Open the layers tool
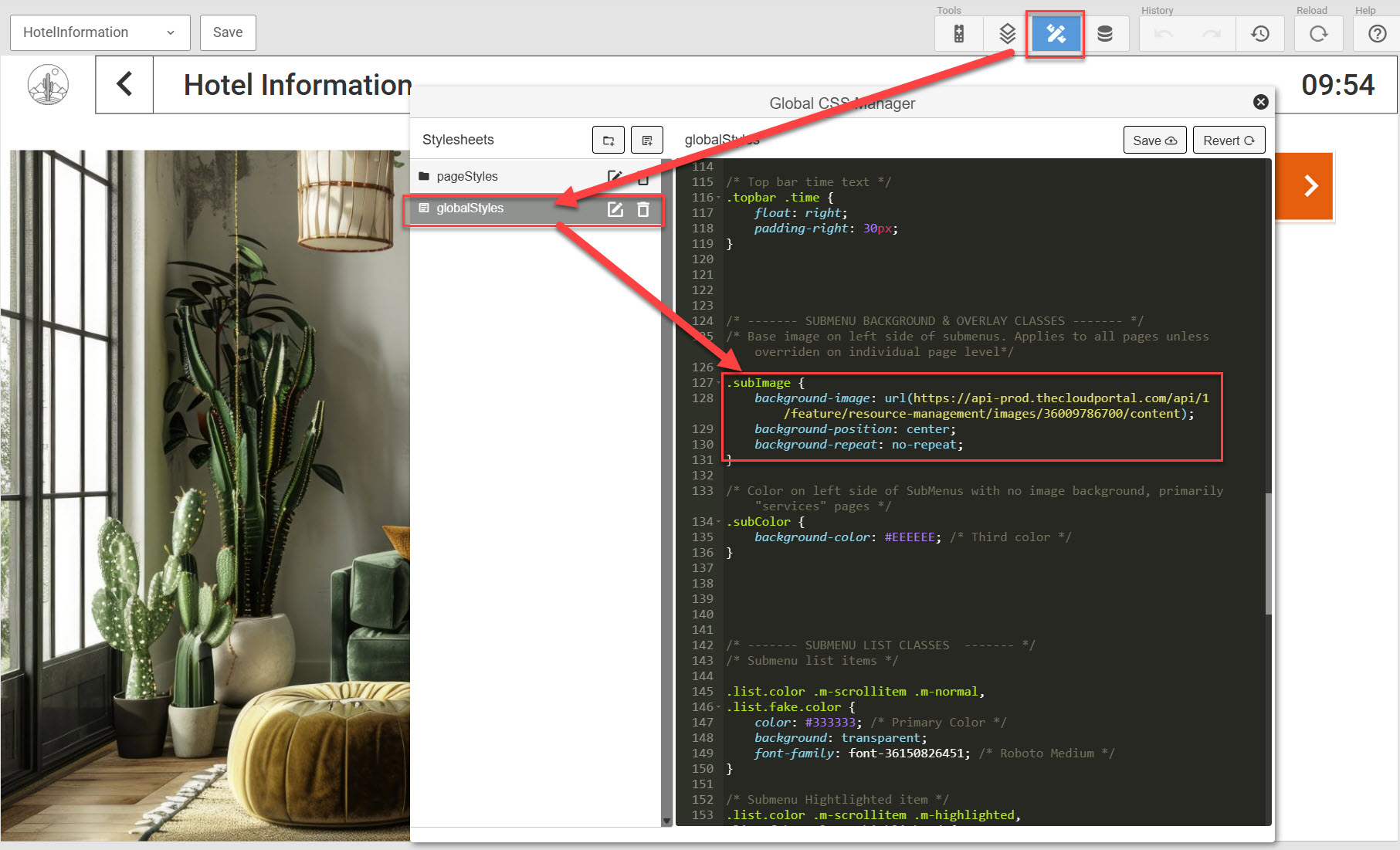 (1007, 34)
